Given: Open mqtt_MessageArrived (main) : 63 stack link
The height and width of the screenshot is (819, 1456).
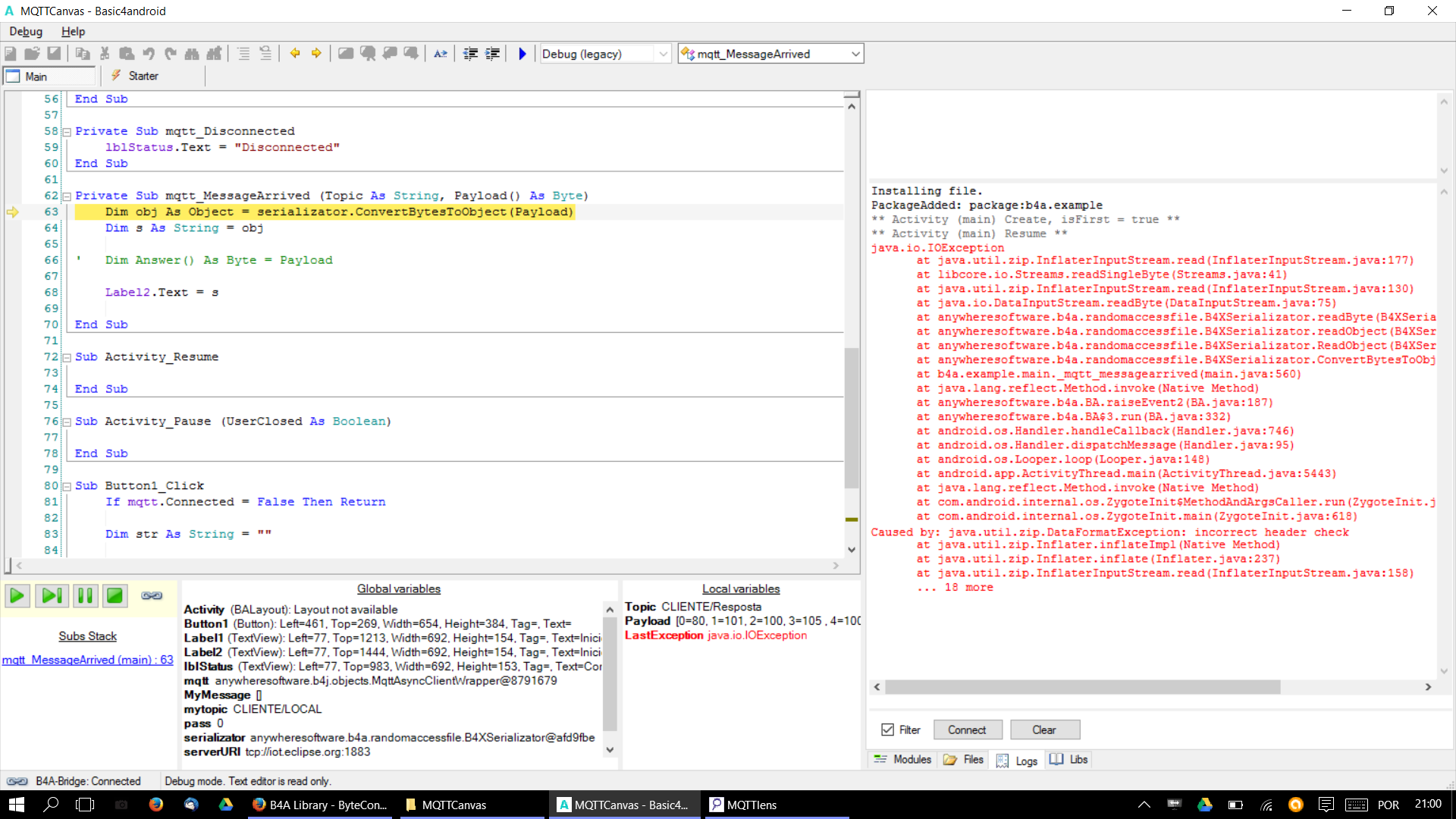Looking at the screenshot, I should tap(87, 660).
